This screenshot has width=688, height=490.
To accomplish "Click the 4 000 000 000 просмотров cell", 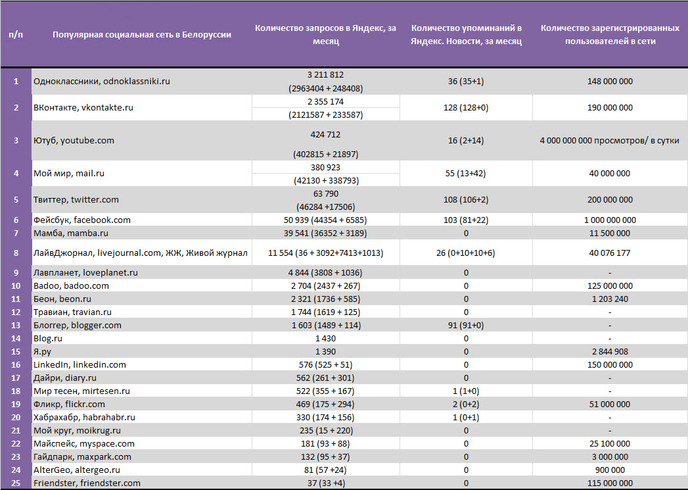I will click(x=610, y=140).
